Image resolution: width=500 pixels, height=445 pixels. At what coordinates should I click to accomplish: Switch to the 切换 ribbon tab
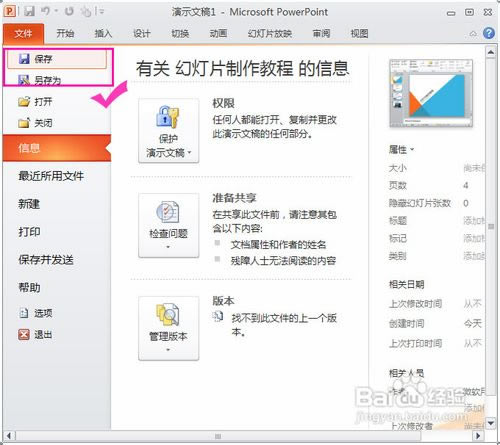(180, 33)
